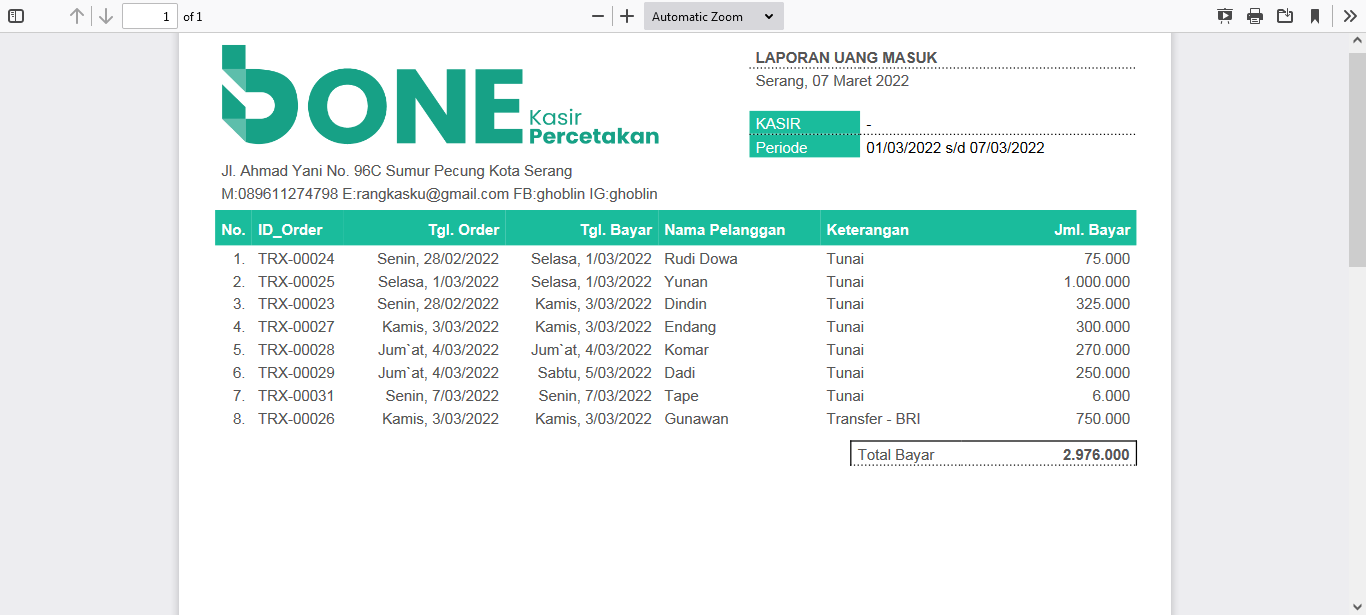Viewport: 1366px width, 615px height.
Task: Switch to presentation mode
Action: pos(1224,16)
